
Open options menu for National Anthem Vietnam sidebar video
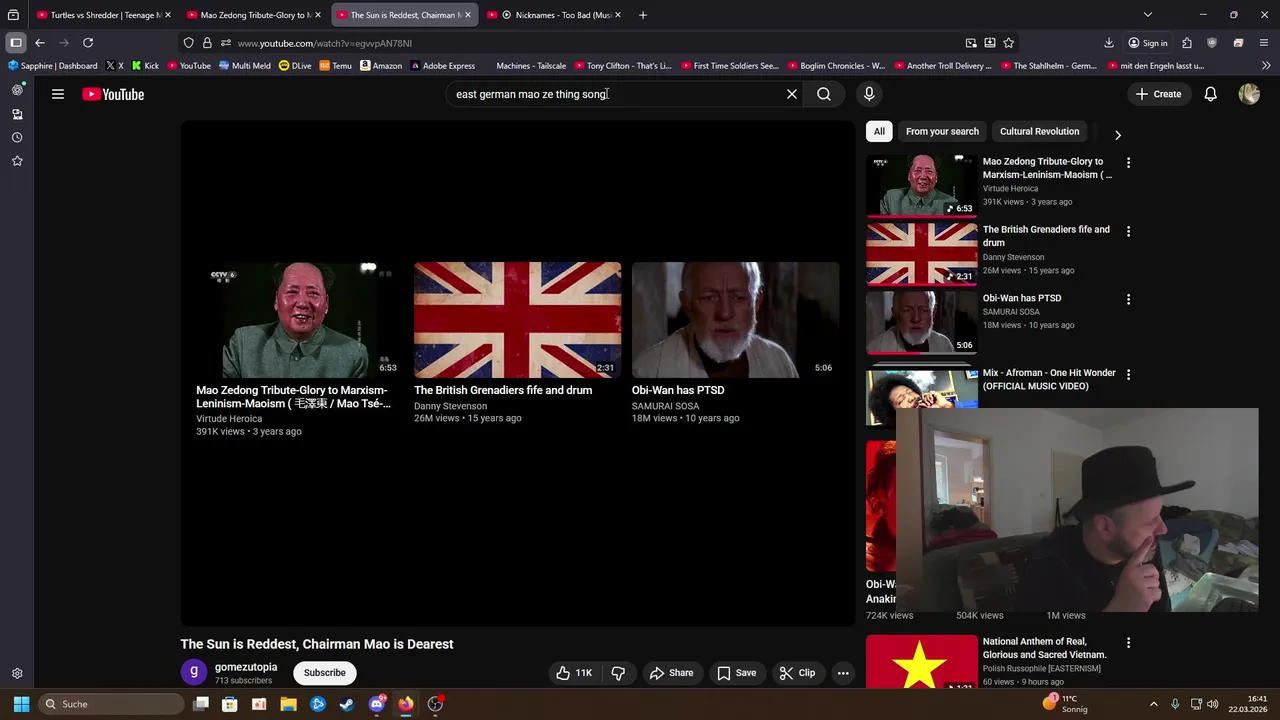(x=1128, y=643)
